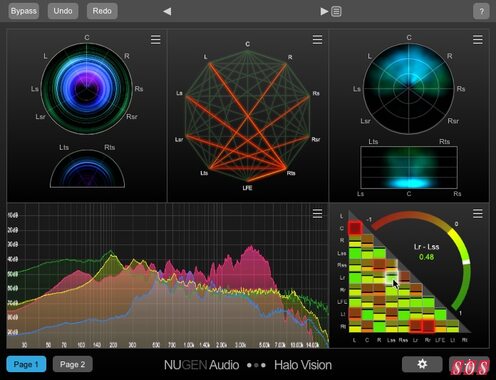
Task: Click the Redo button
Action: (x=102, y=11)
